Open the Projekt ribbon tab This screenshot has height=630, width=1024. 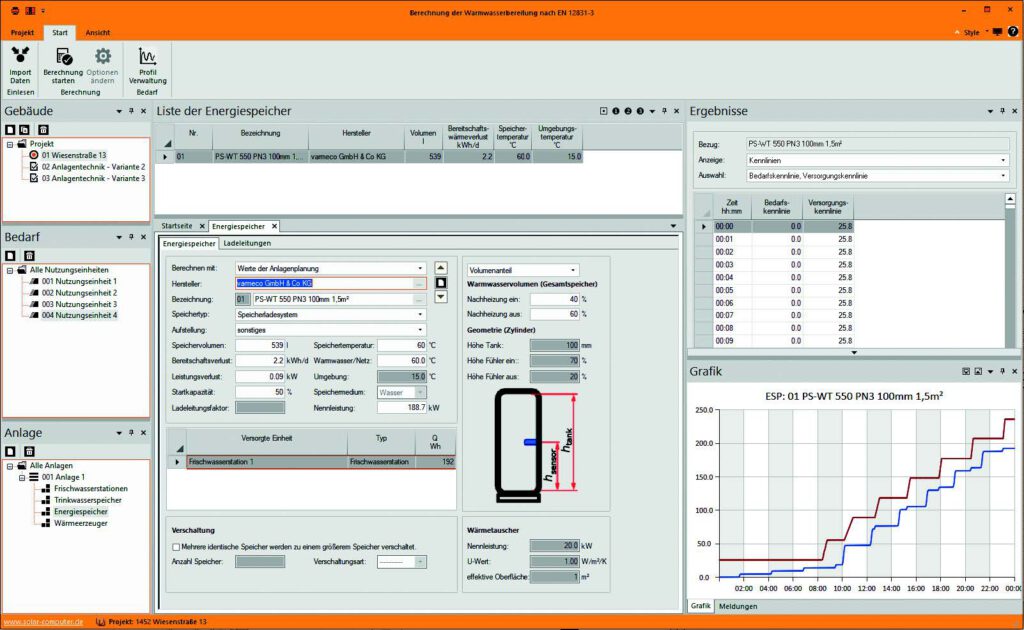(x=22, y=33)
